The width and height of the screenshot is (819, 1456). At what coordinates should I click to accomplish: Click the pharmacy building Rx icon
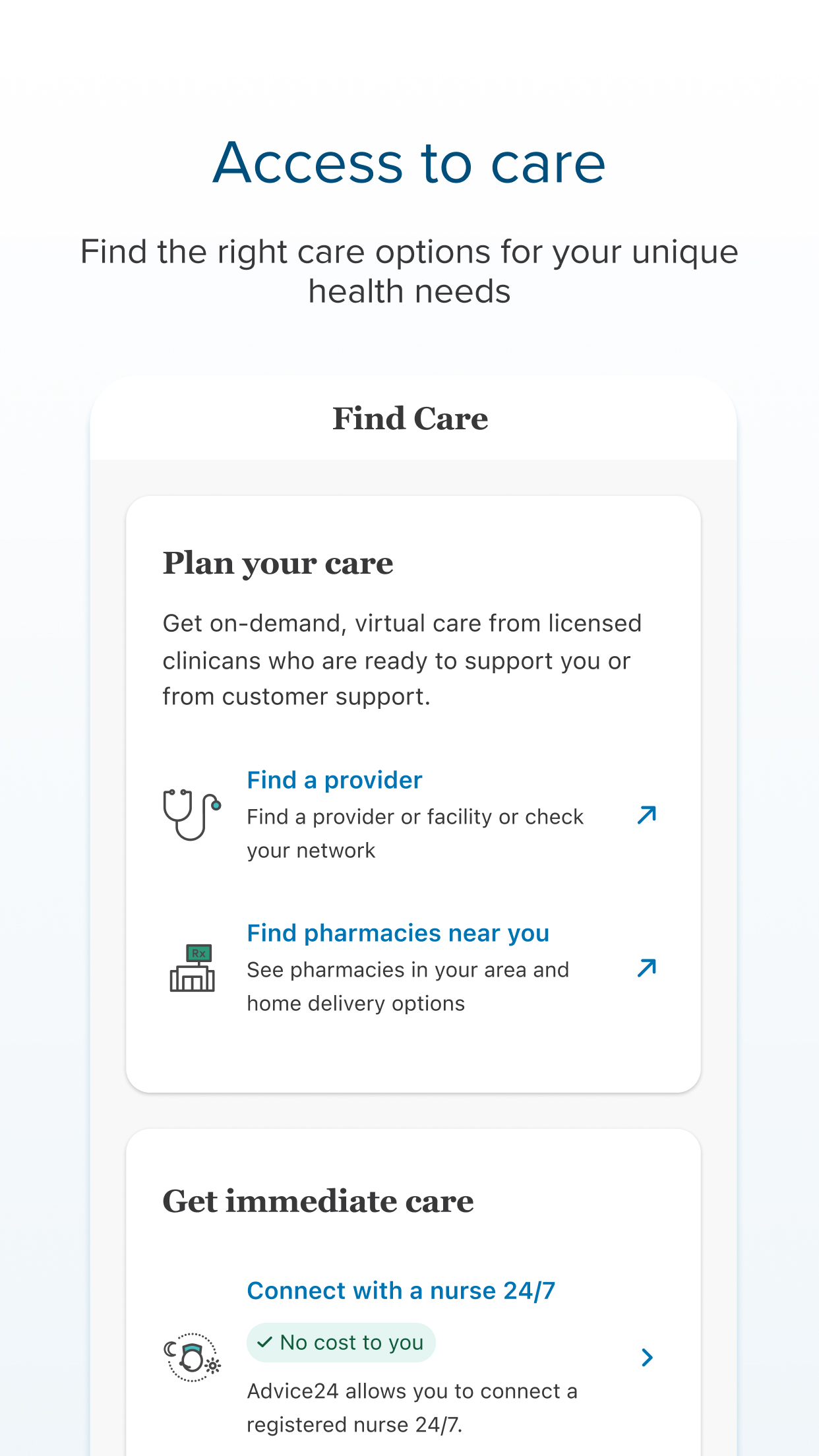[x=192, y=967]
